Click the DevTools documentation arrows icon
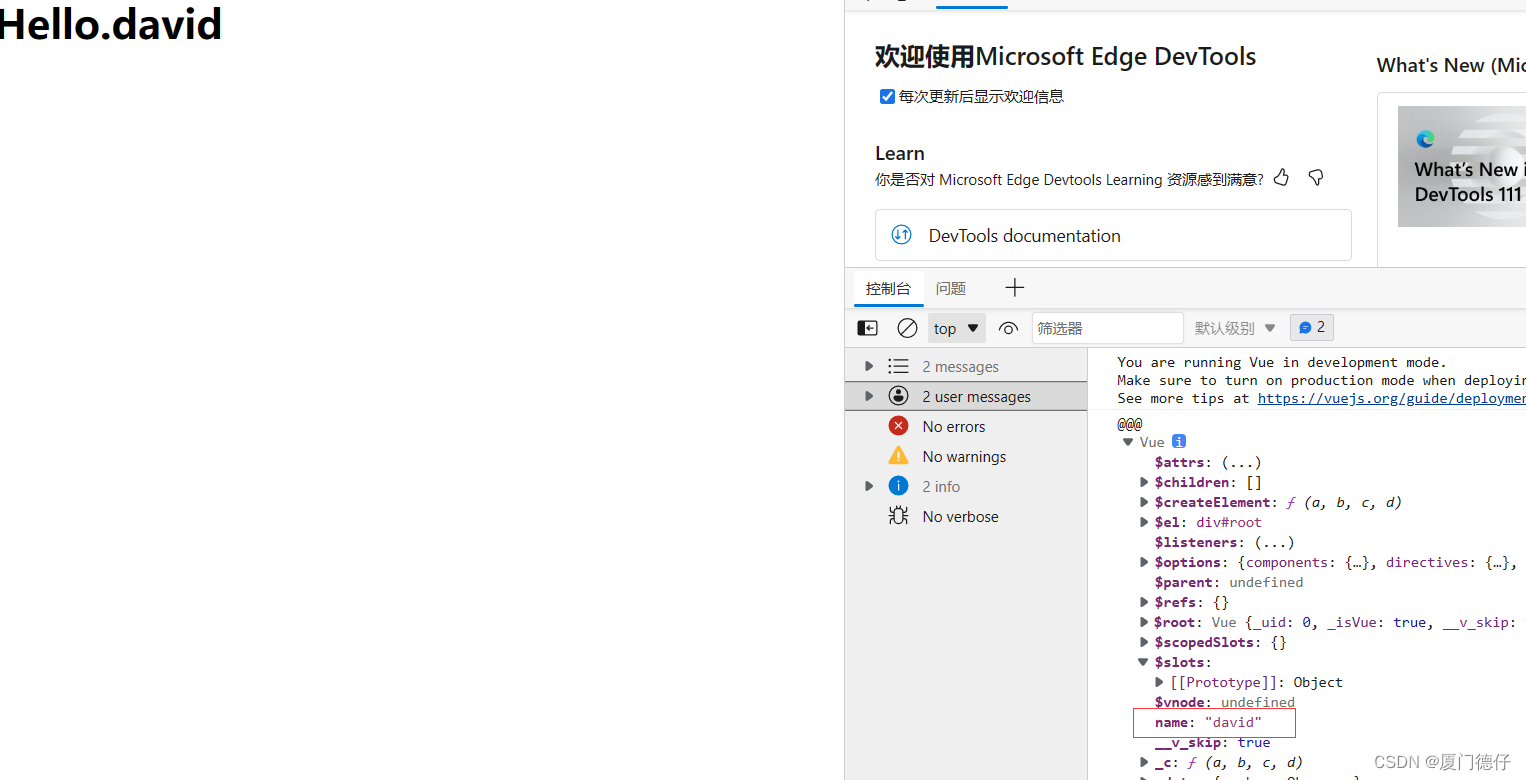The width and height of the screenshot is (1526, 780). (x=901, y=235)
